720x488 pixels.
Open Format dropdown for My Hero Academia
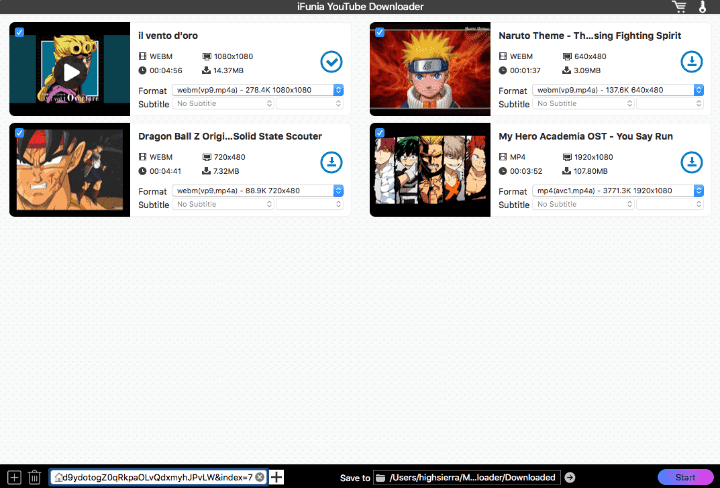[618, 190]
